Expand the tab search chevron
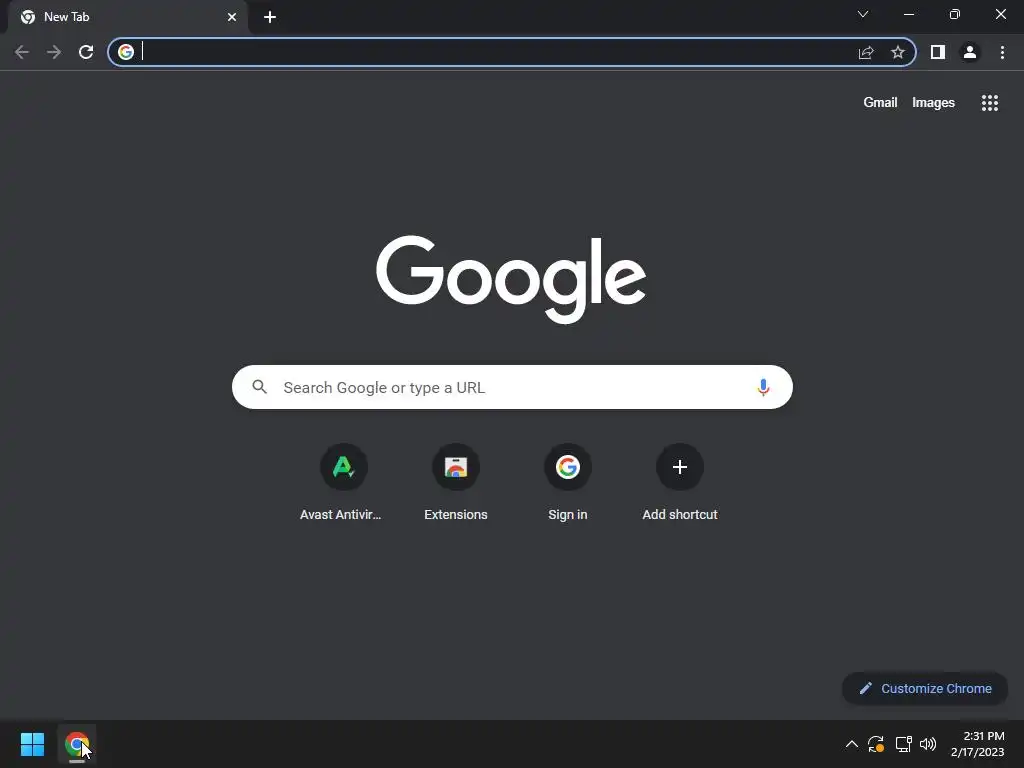 863,14
